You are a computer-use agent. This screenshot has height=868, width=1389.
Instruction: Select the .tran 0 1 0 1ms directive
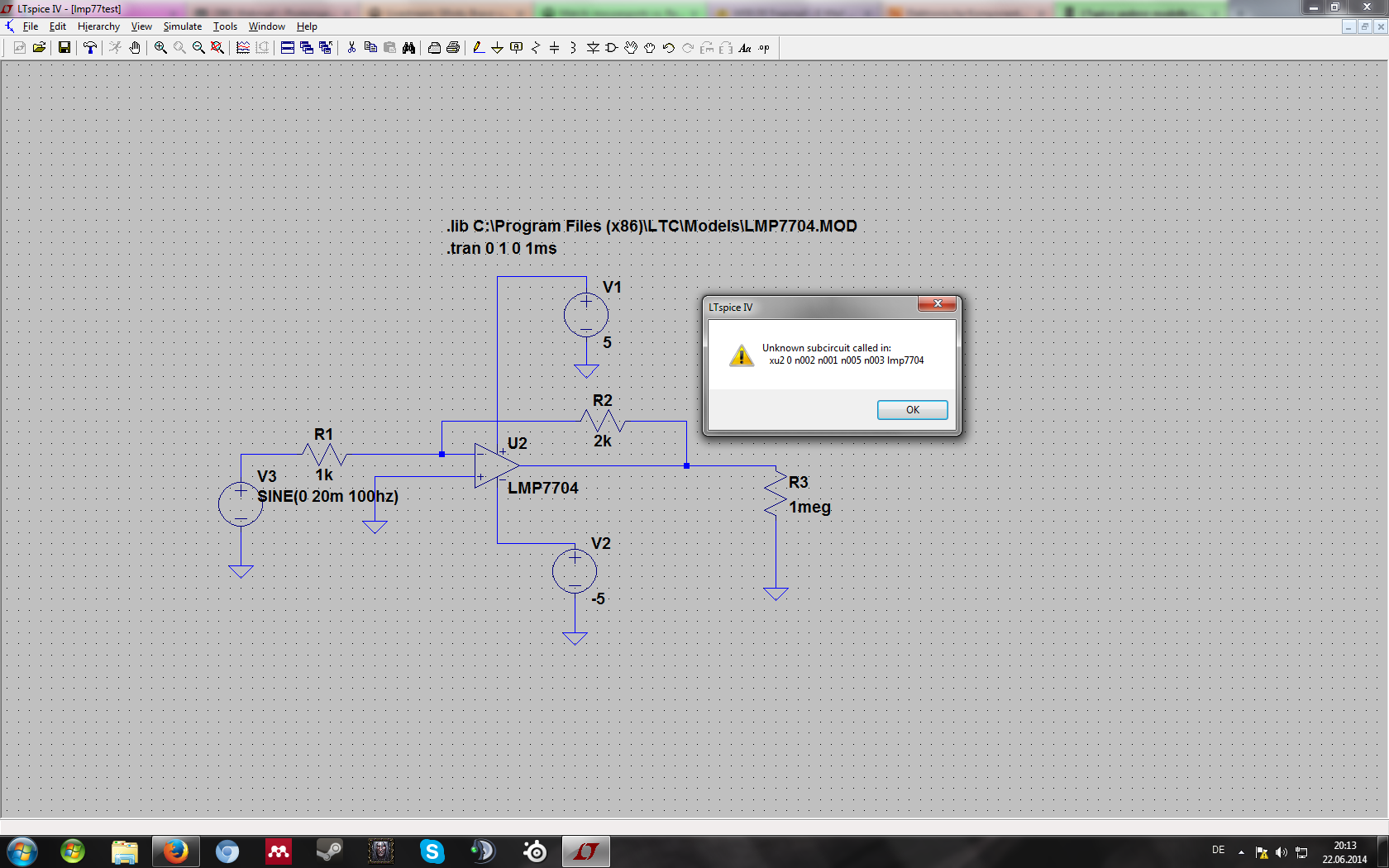(502, 248)
